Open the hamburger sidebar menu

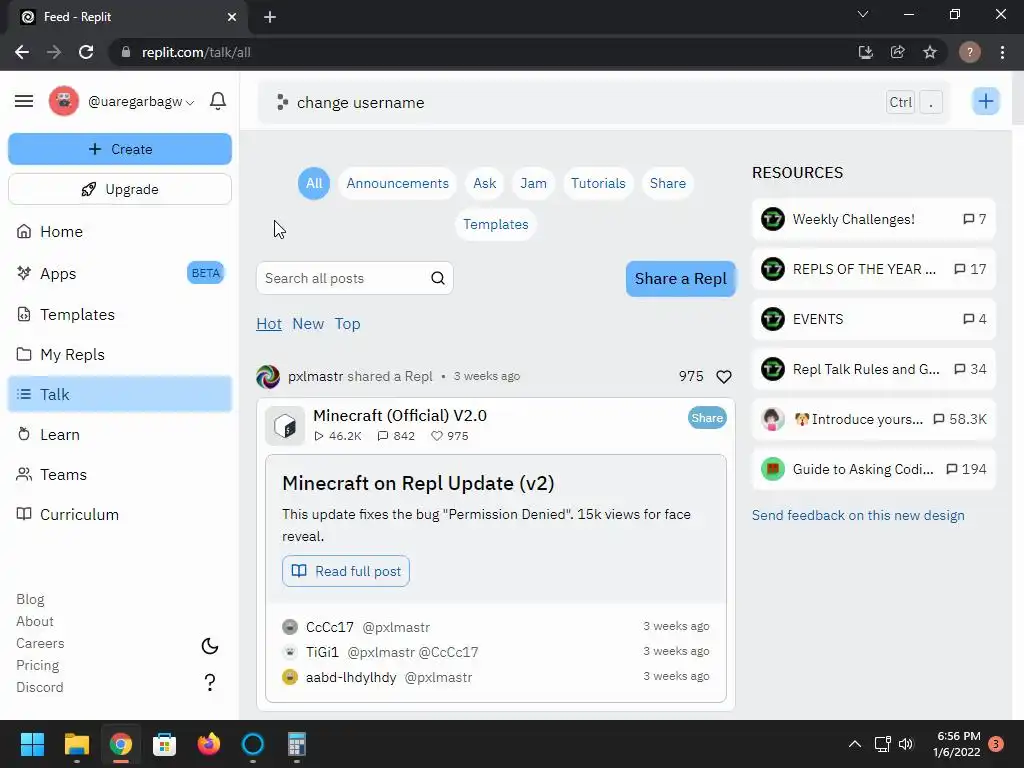24,101
